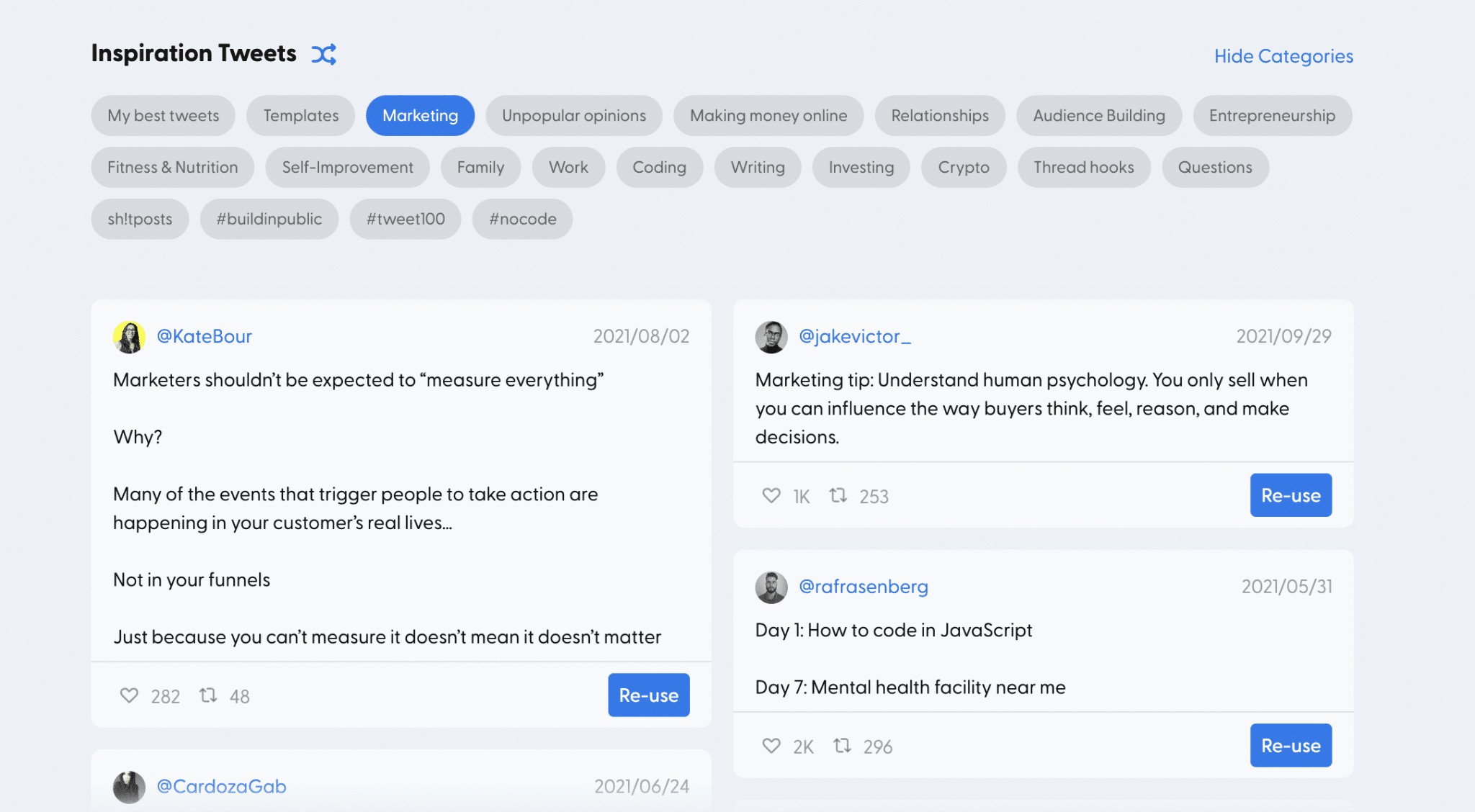Click the 48 retweets count
This screenshot has height=812, width=1475.
click(239, 696)
